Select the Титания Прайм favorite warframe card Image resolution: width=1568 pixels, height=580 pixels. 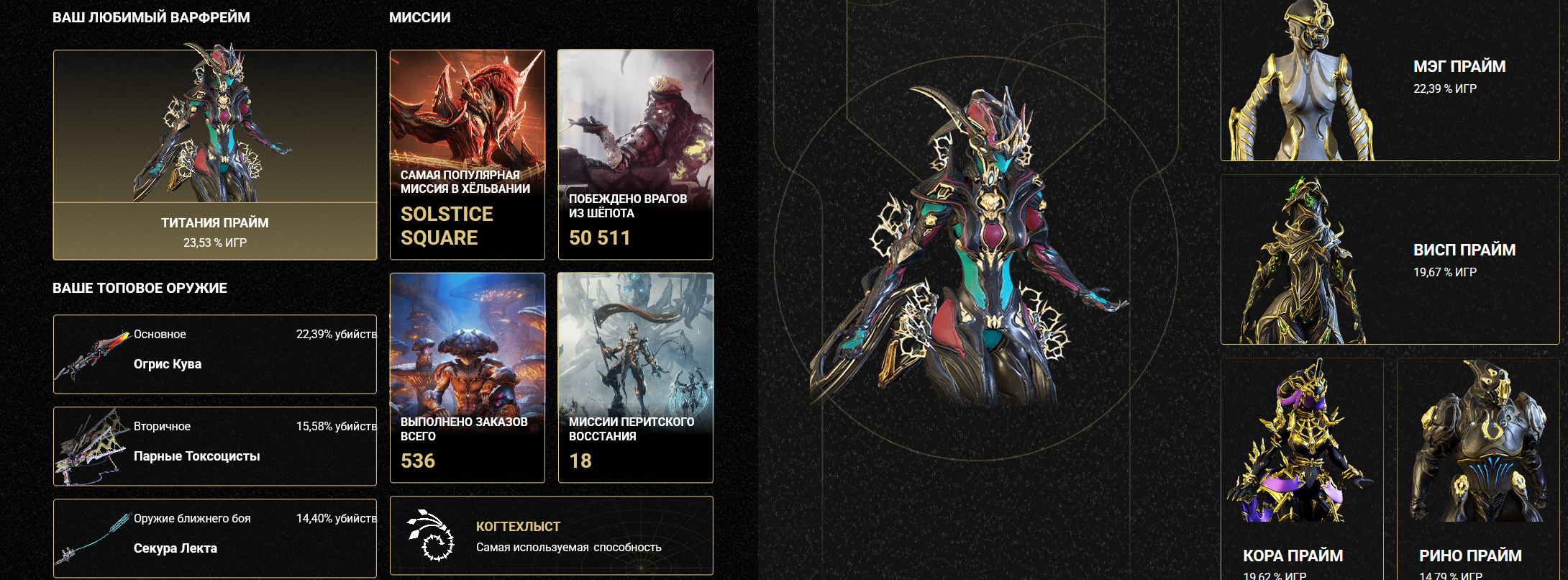click(215, 155)
